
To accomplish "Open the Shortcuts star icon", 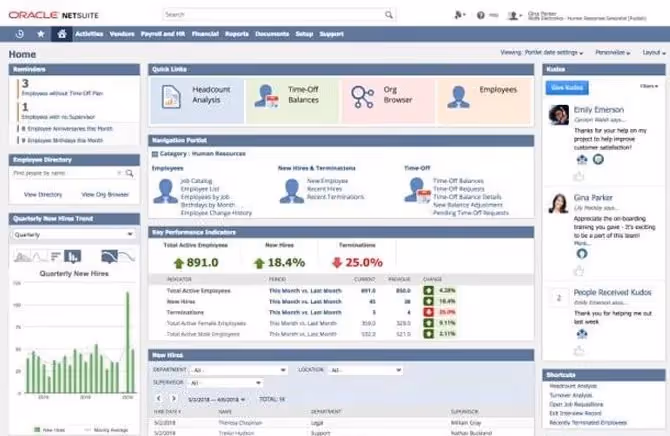I will click(41, 34).
